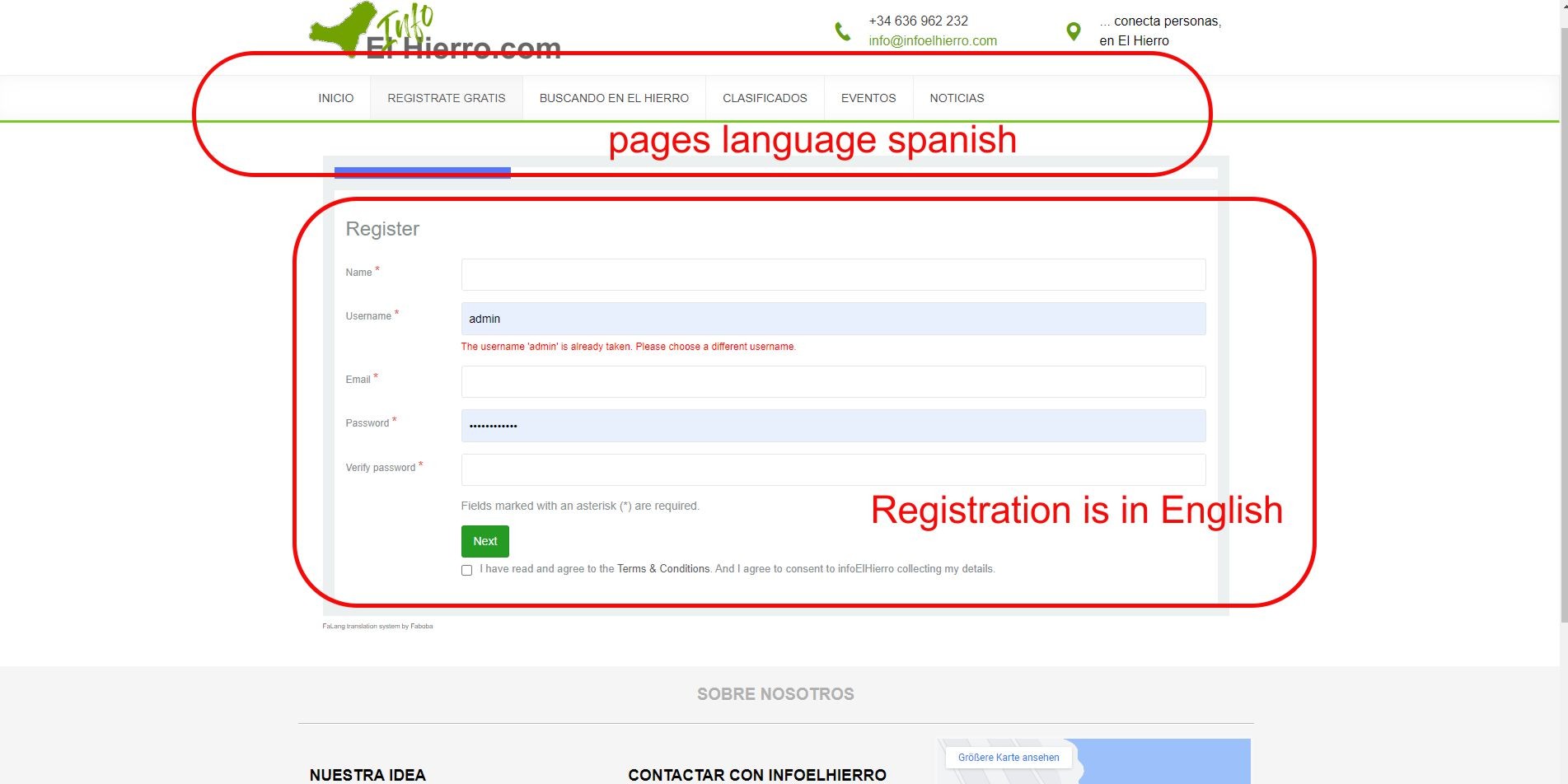Click the green Next button
1568x784 pixels.
(x=485, y=541)
